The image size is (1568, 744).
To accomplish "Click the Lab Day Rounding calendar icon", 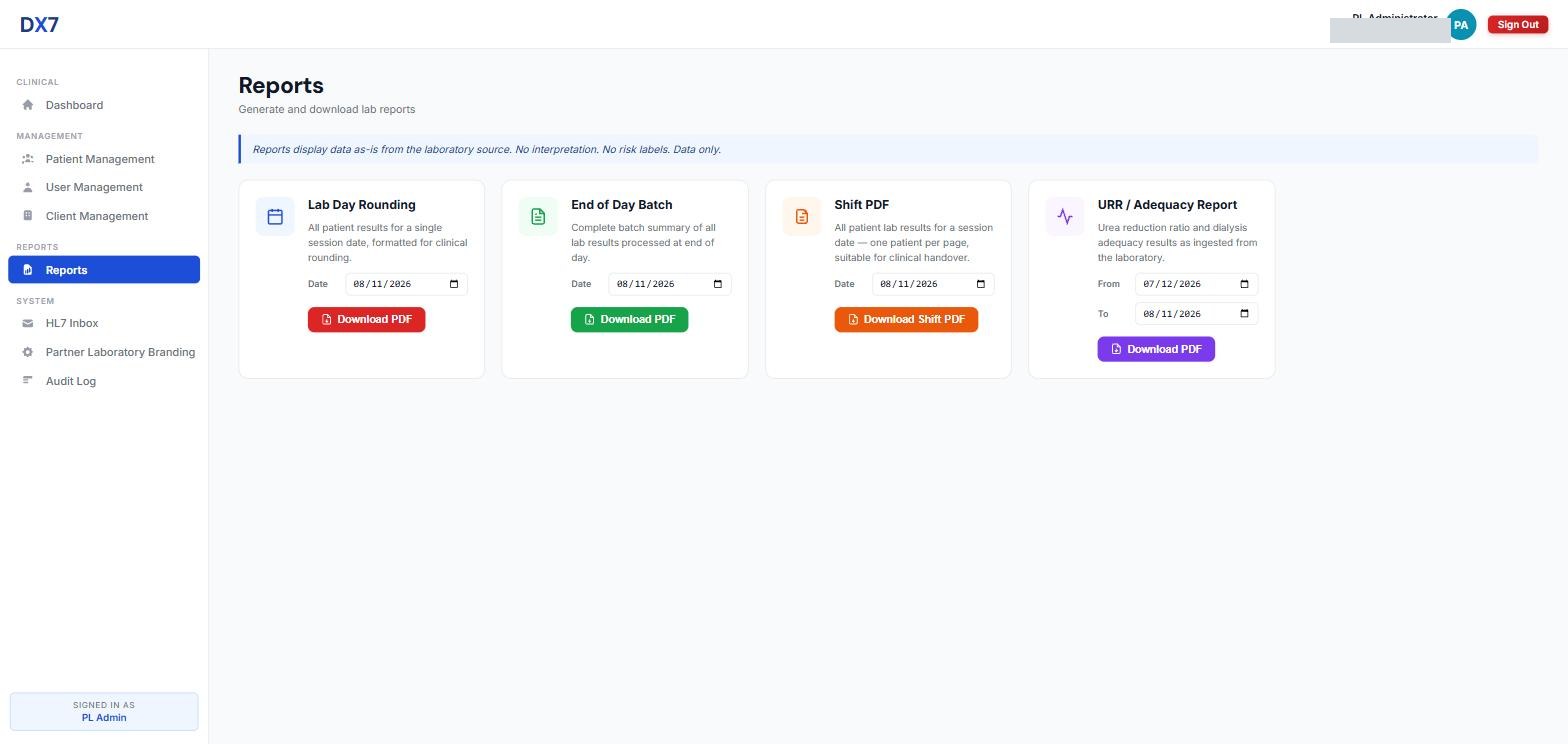I will point(275,216).
